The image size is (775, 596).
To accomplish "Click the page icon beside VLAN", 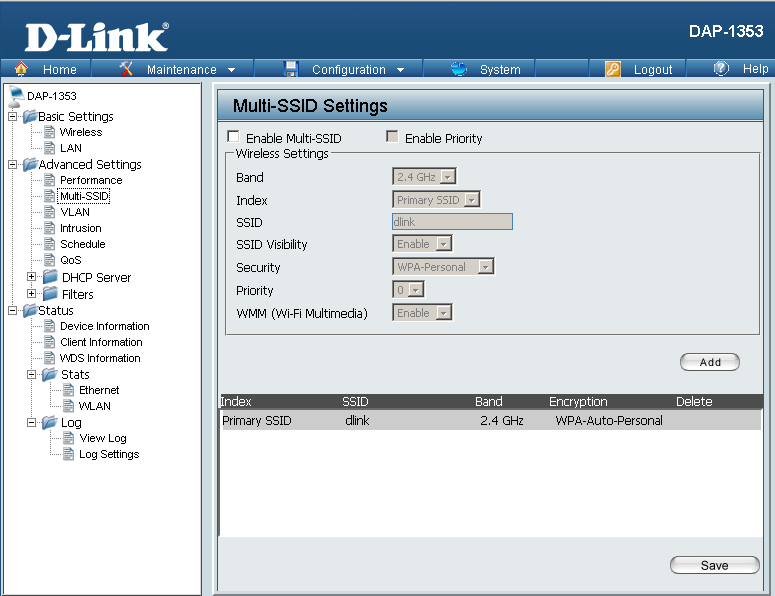I will coord(49,212).
